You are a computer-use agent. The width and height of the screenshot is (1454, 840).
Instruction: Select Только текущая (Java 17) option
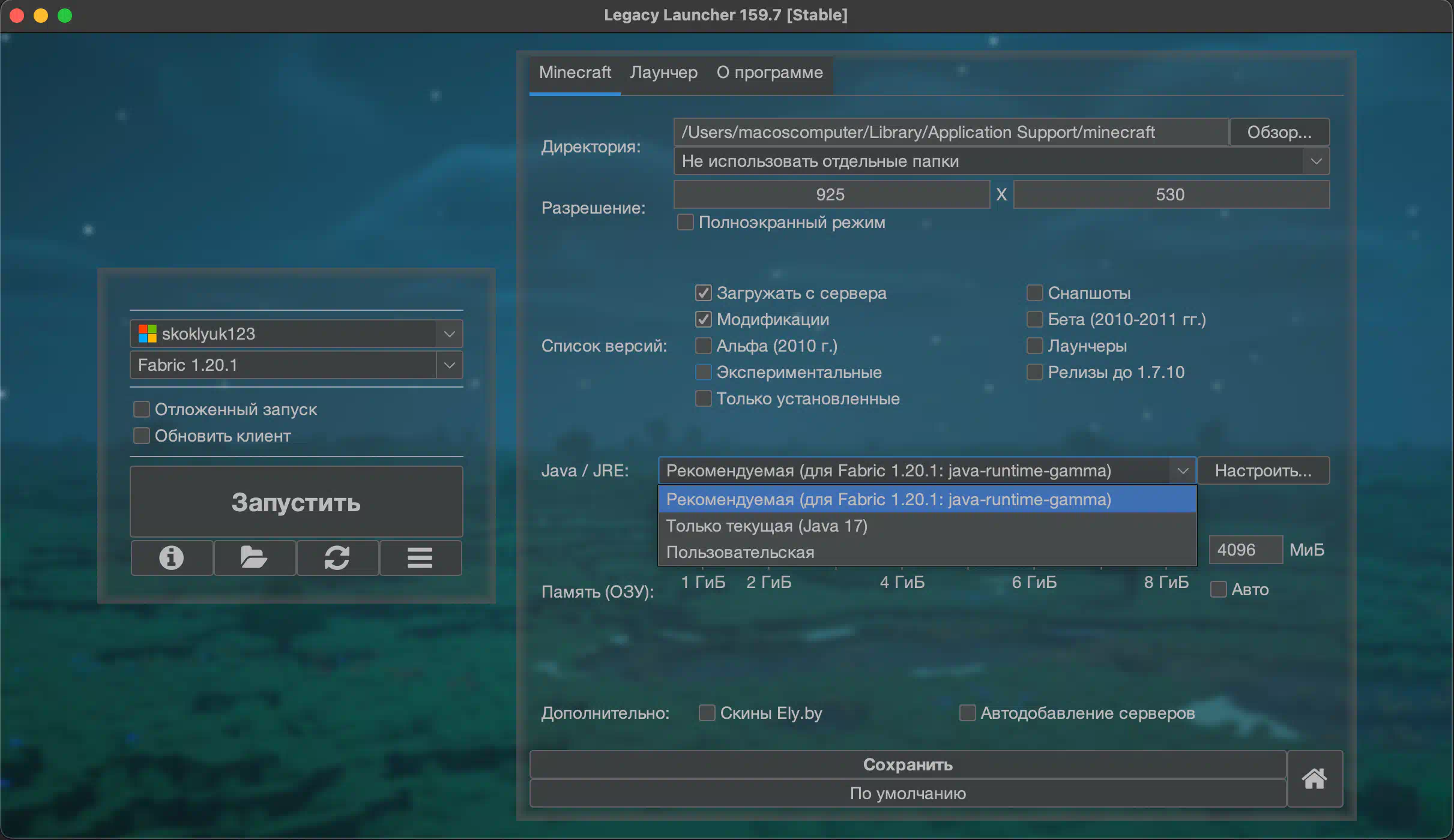[x=928, y=526]
